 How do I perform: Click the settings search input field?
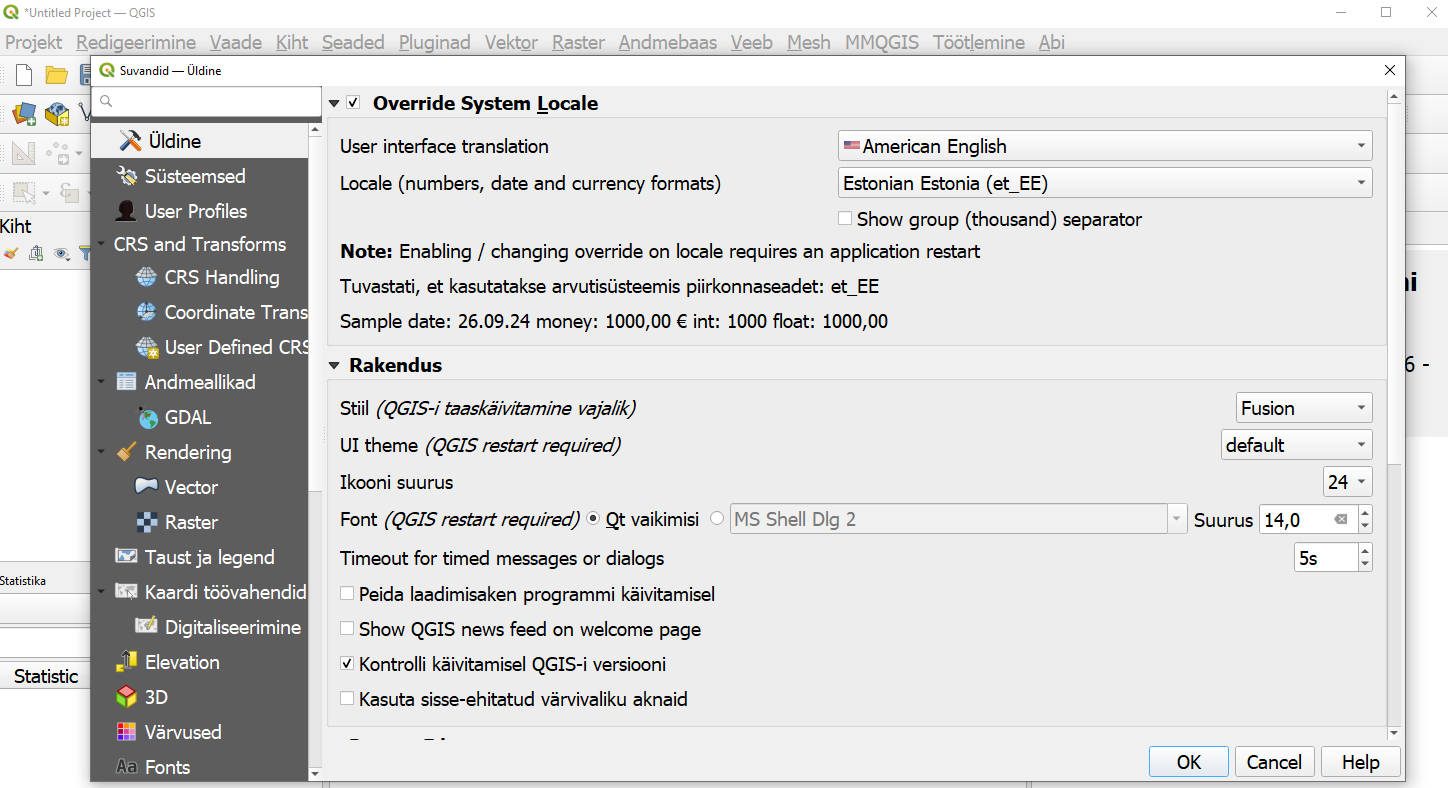pos(206,102)
